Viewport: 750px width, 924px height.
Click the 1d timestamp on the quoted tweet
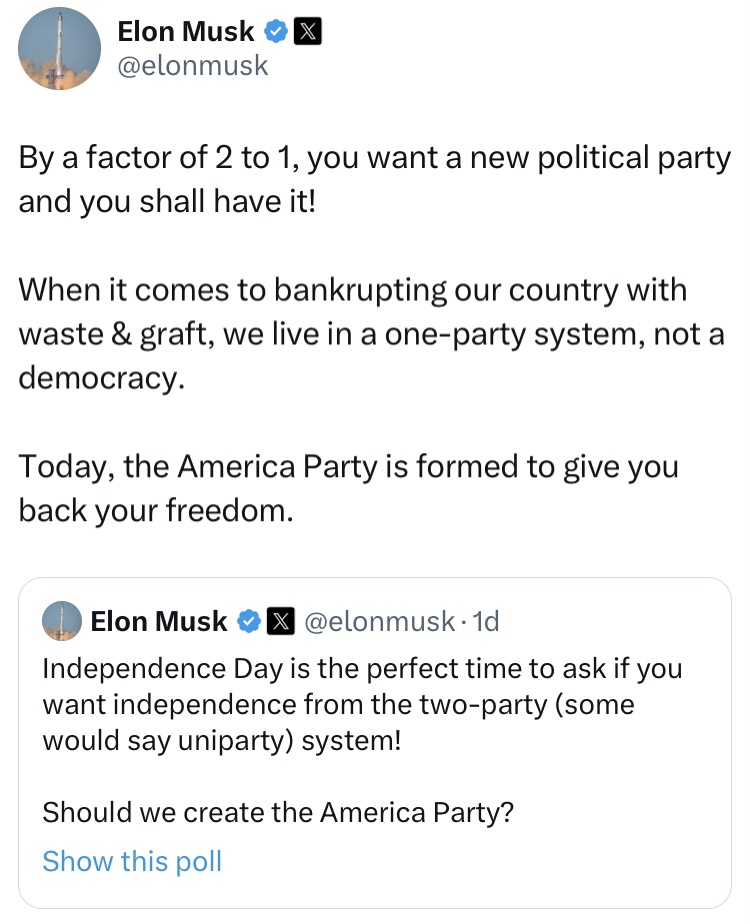pyautogui.click(x=484, y=622)
